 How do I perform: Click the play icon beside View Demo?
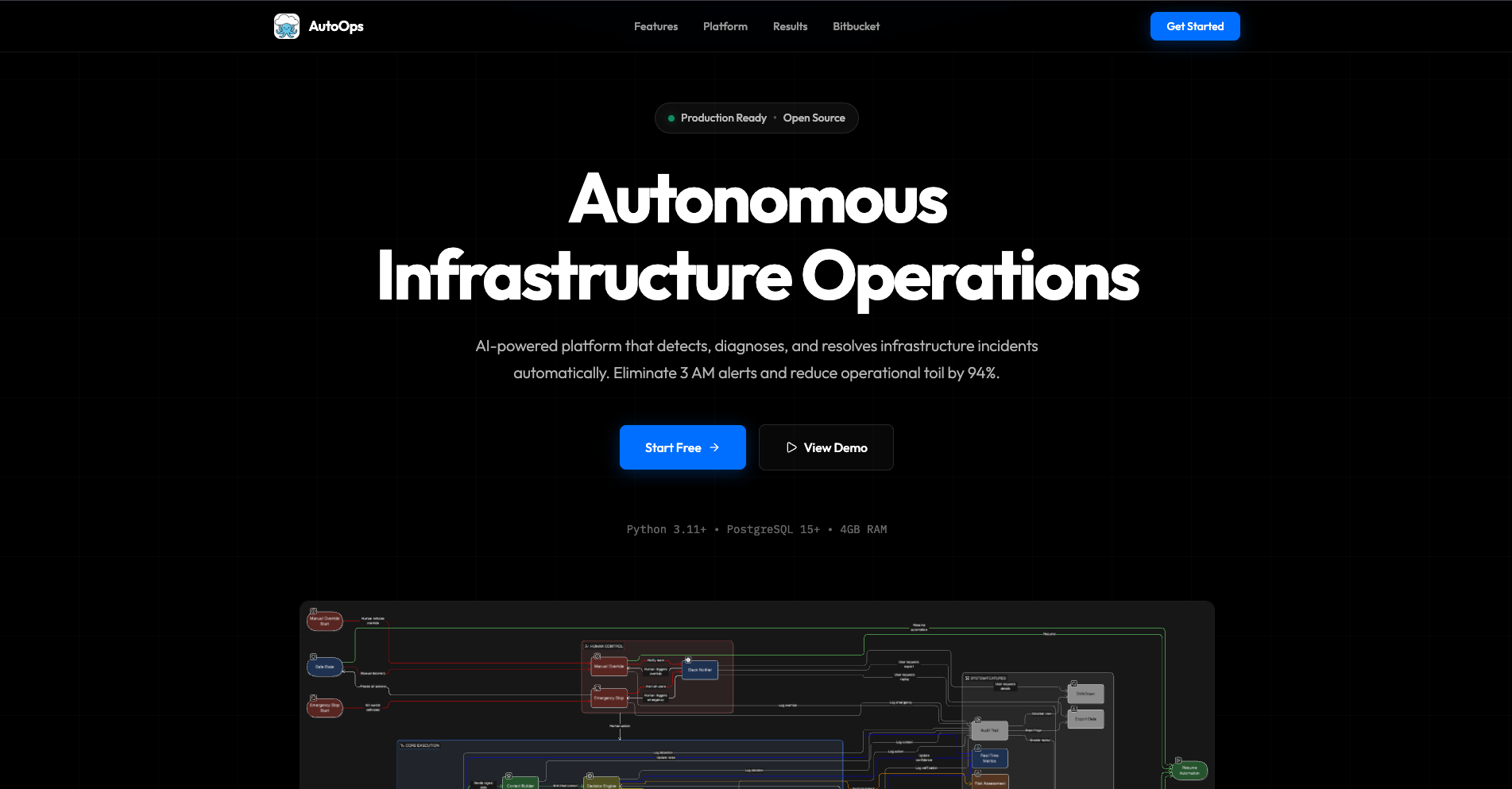point(791,447)
